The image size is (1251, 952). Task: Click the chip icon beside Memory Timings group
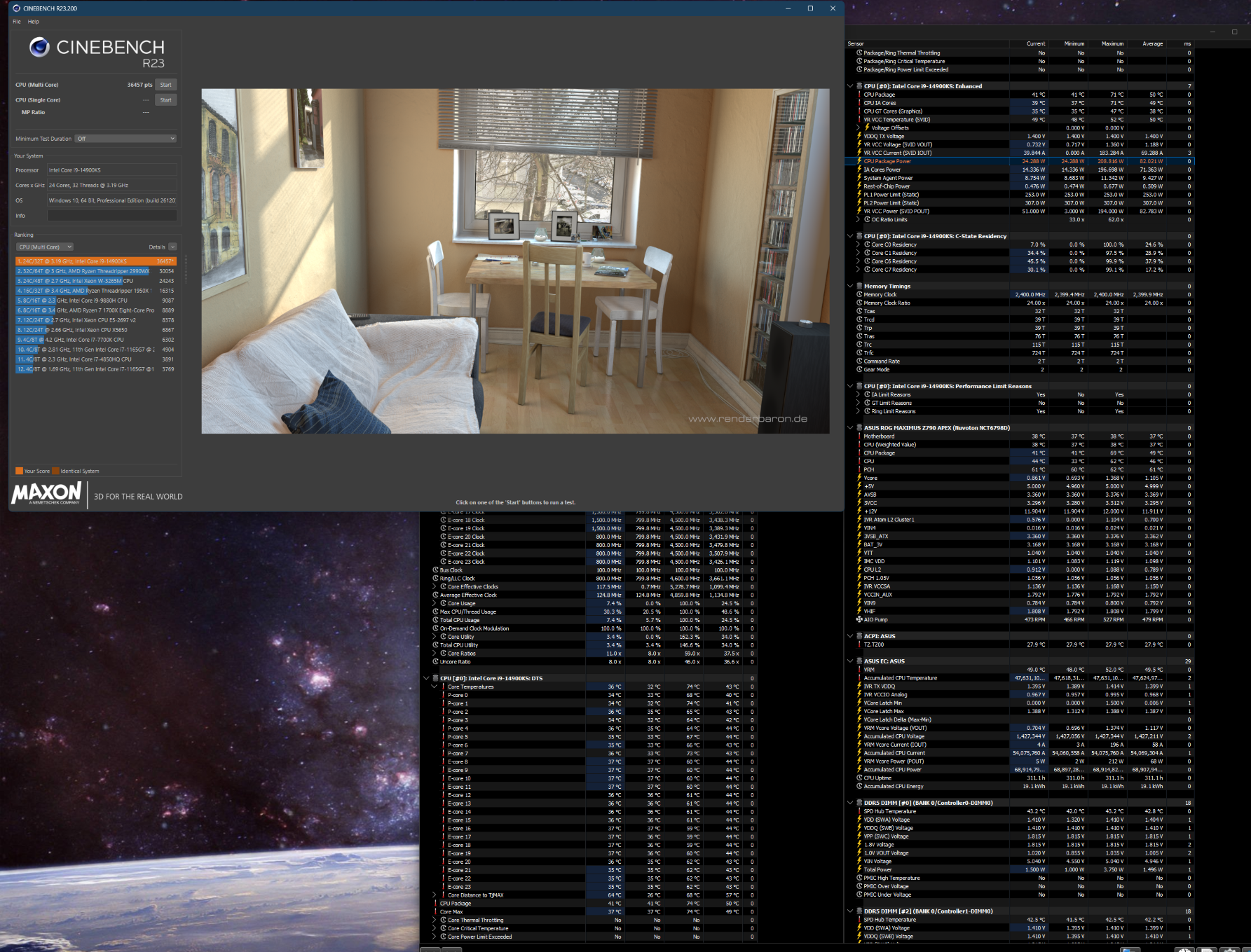click(859, 287)
